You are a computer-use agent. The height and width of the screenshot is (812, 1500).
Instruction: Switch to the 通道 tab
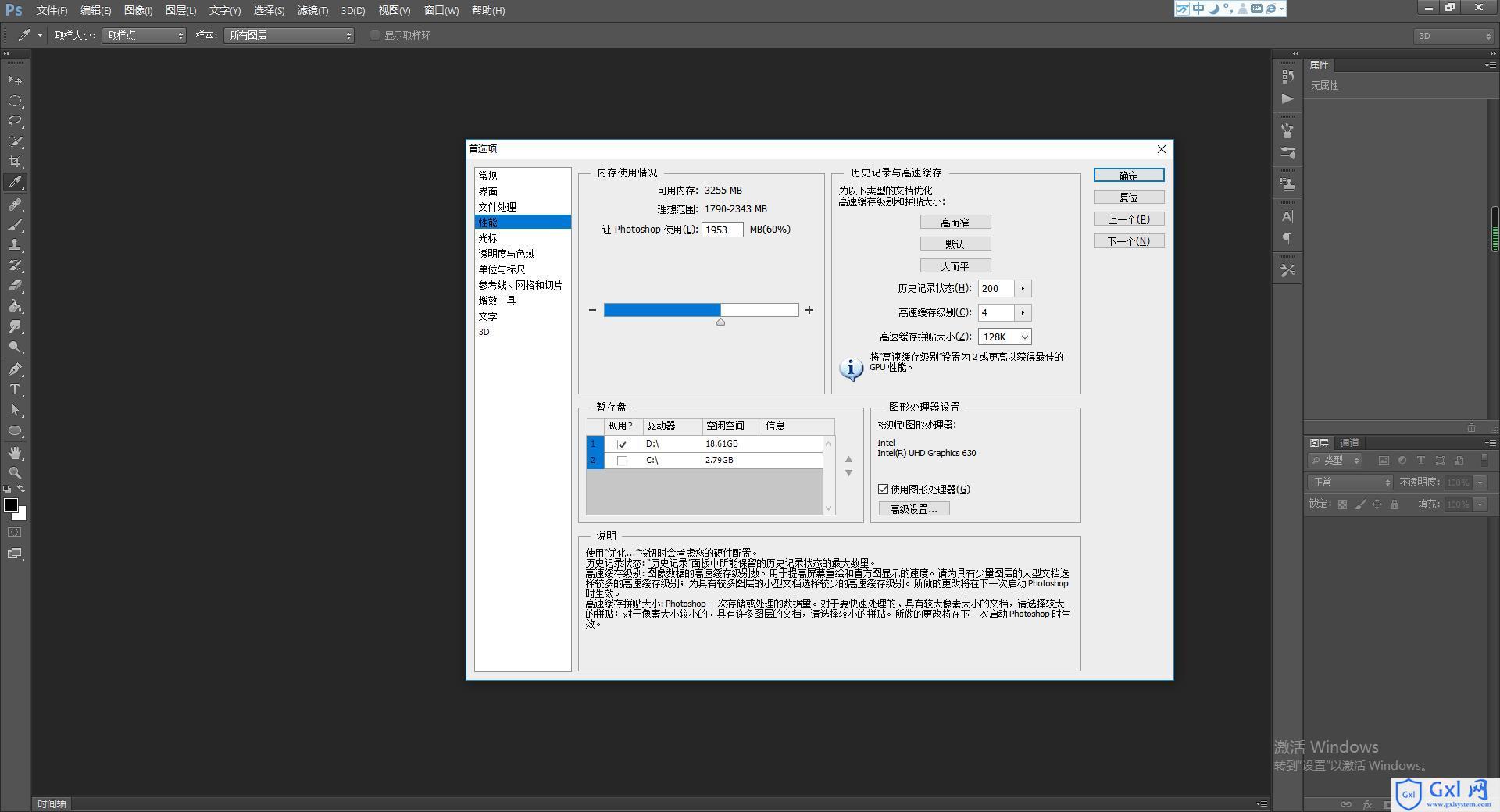click(1349, 443)
